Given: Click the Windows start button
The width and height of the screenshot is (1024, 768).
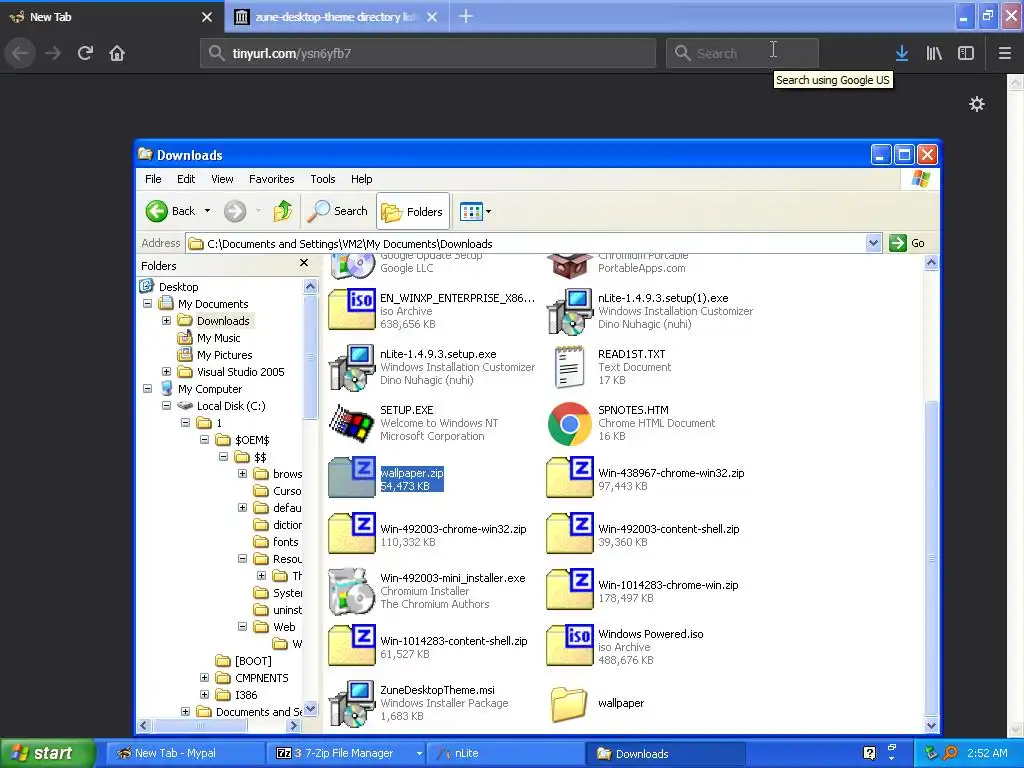Looking at the screenshot, I should [x=48, y=753].
